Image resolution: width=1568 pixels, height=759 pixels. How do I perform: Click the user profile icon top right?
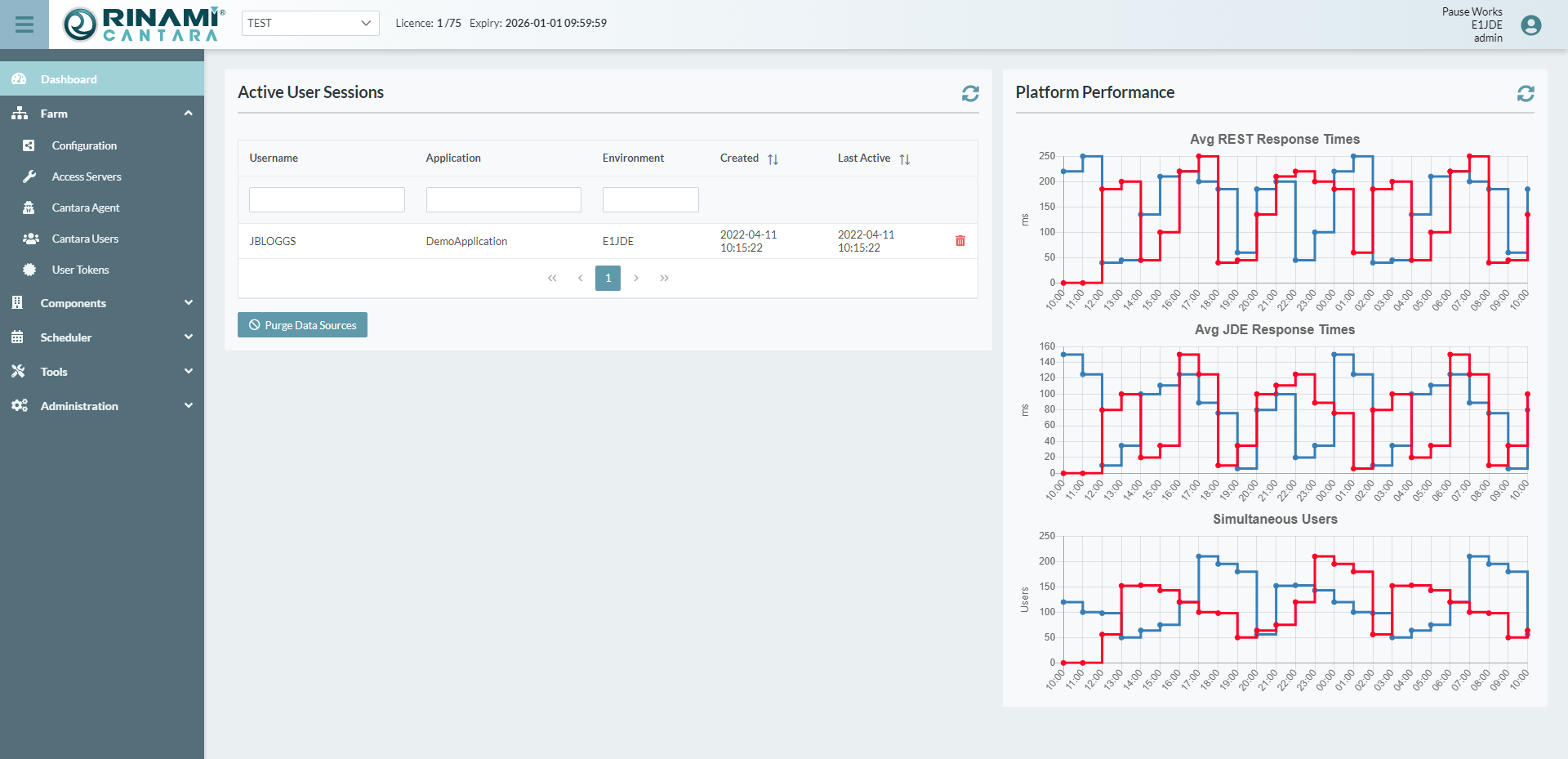(1530, 25)
